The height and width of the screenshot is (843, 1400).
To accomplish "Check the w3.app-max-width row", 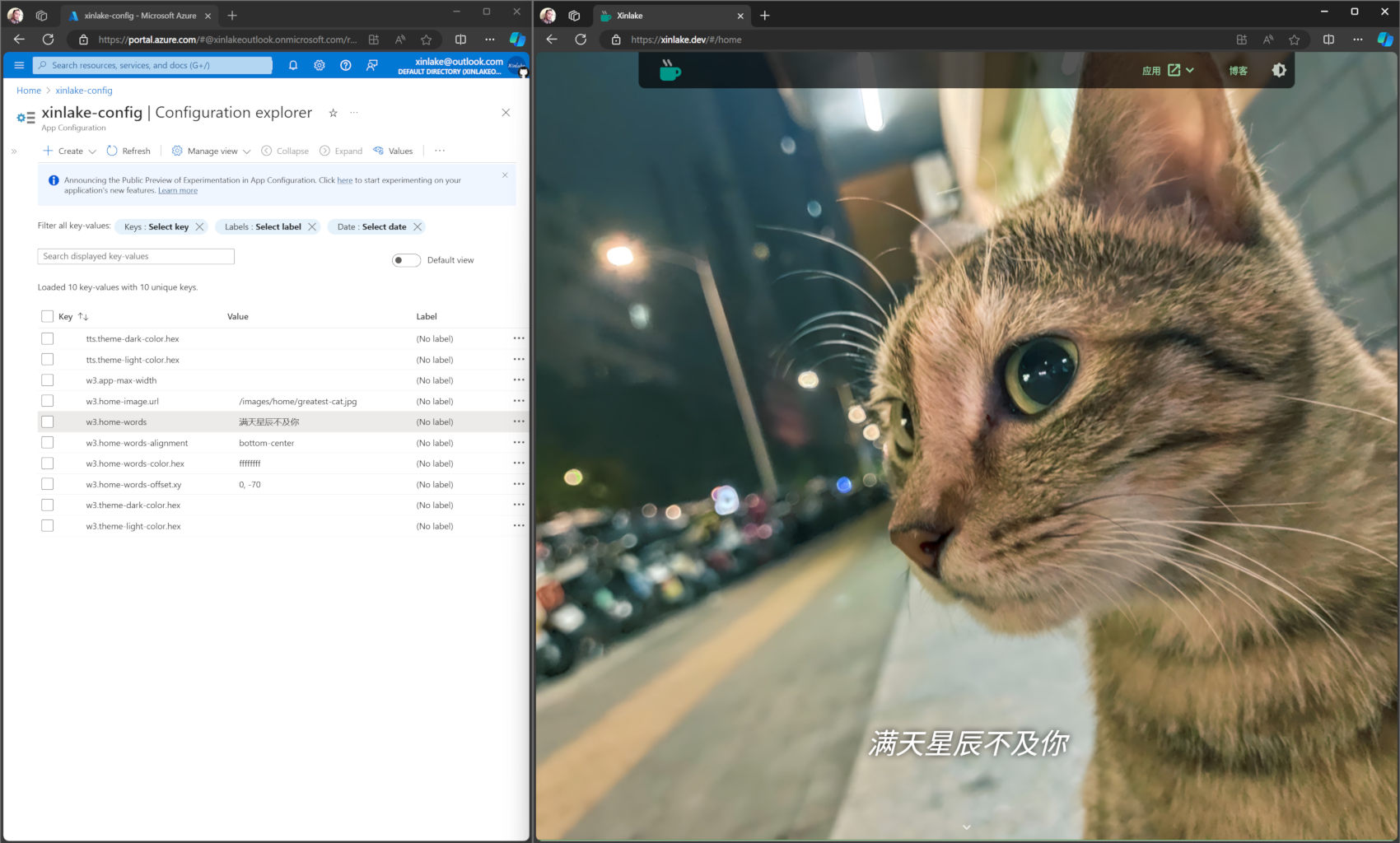I will click(47, 380).
